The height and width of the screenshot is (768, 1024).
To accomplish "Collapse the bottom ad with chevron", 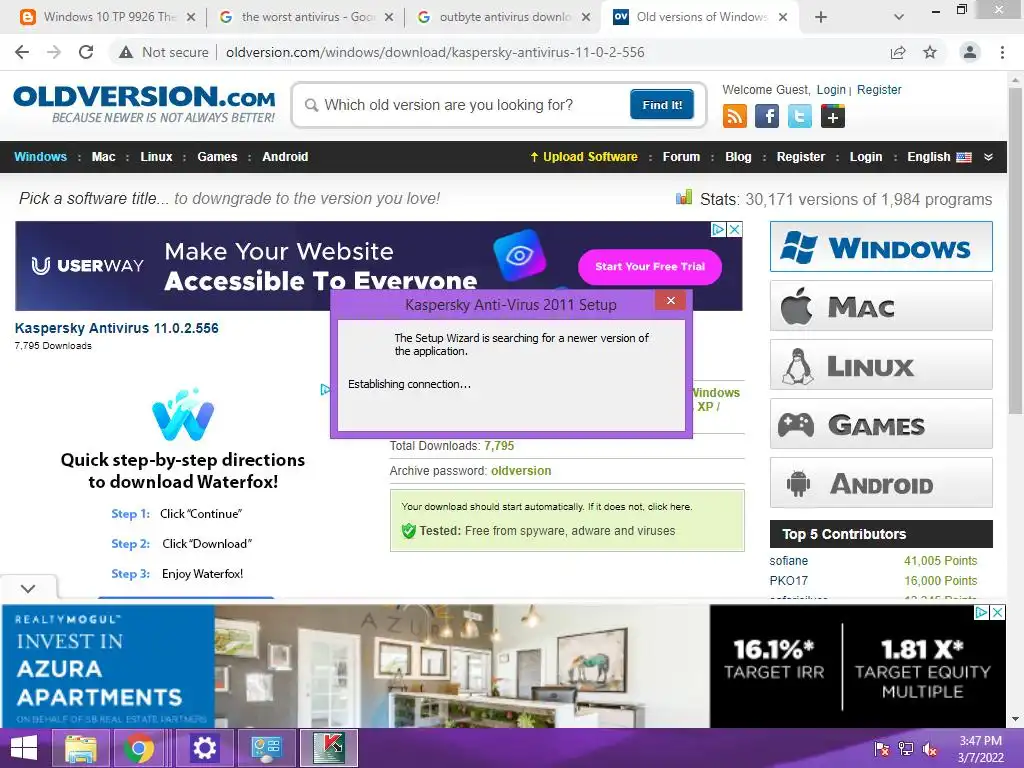I will pyautogui.click(x=28, y=588).
